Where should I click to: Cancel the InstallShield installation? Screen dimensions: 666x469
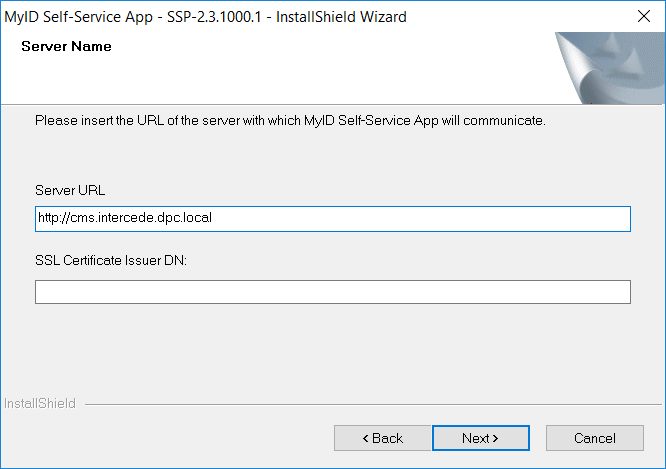[x=595, y=438]
